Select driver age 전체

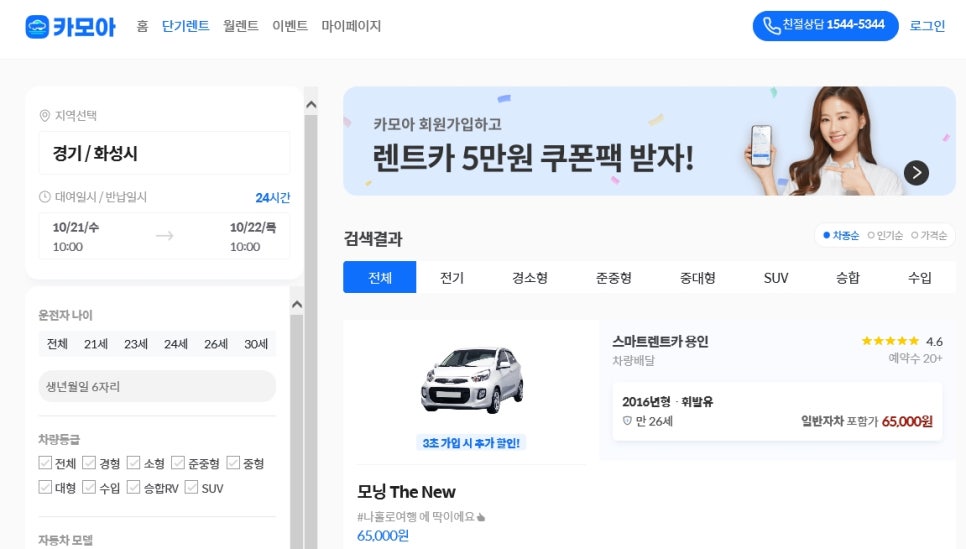tap(57, 344)
